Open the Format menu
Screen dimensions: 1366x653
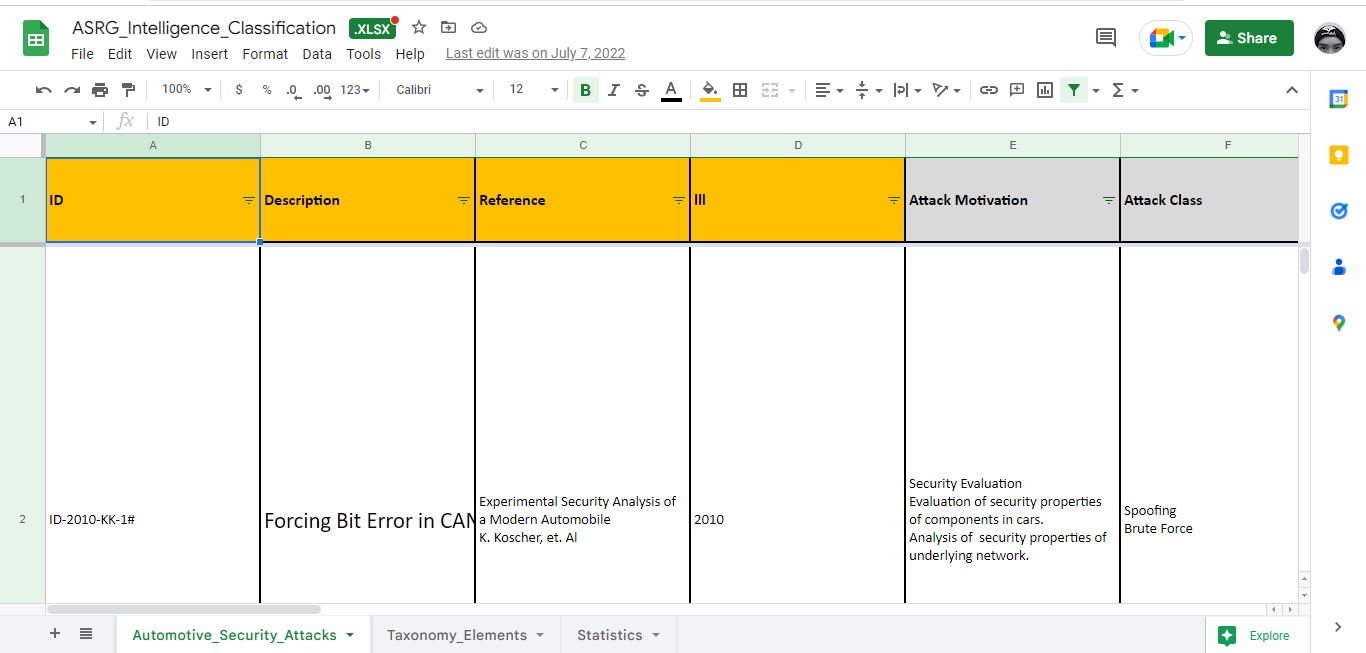point(265,54)
